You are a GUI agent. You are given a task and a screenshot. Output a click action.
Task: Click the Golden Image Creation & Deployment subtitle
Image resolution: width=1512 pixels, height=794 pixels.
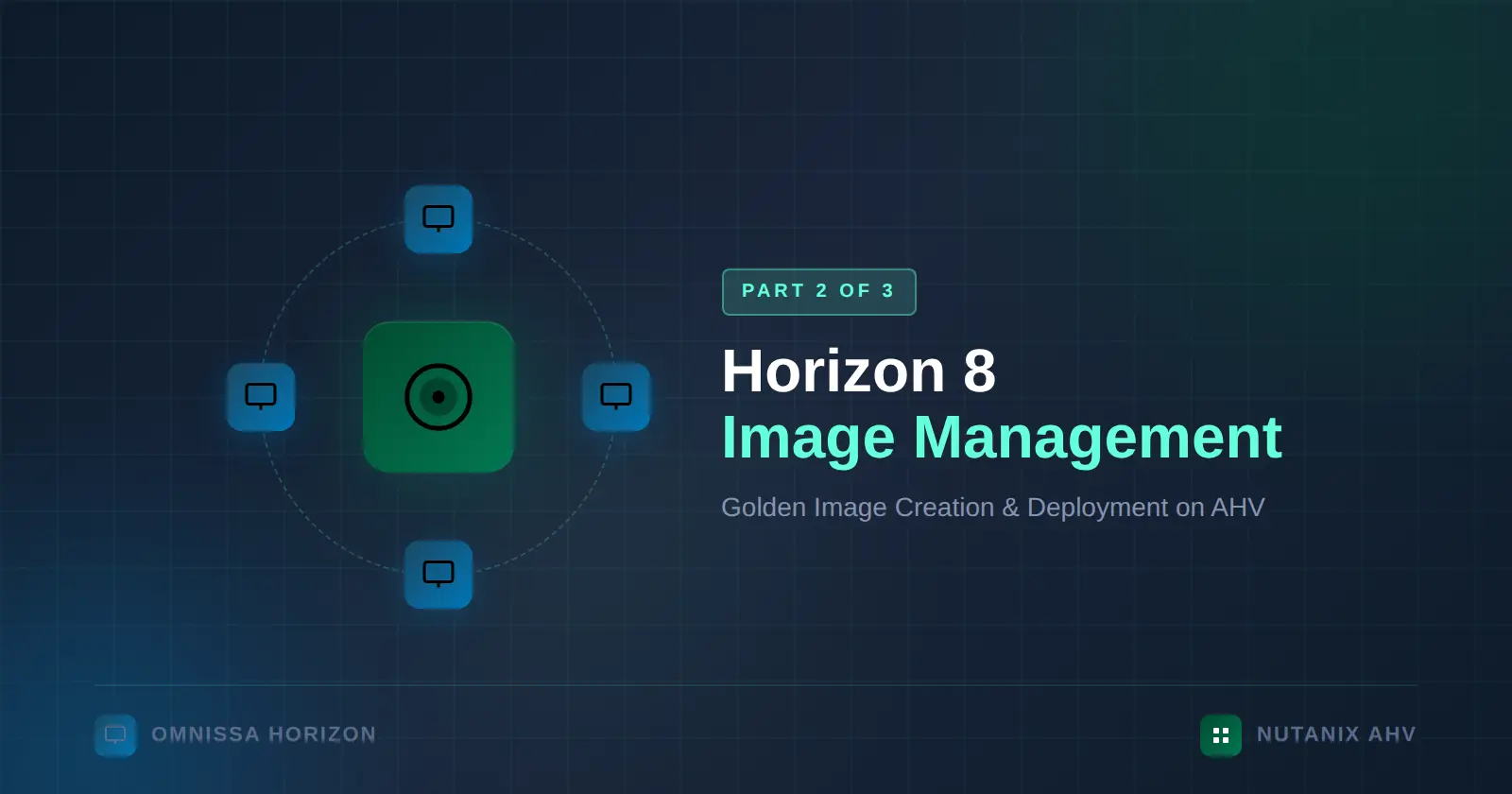(992, 508)
